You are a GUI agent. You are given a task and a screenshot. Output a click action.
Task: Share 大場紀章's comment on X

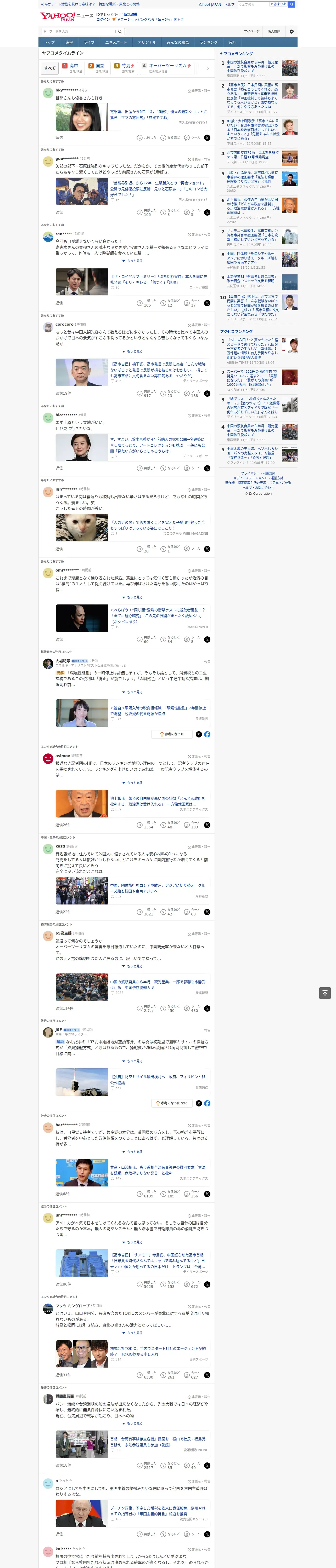pos(199,734)
